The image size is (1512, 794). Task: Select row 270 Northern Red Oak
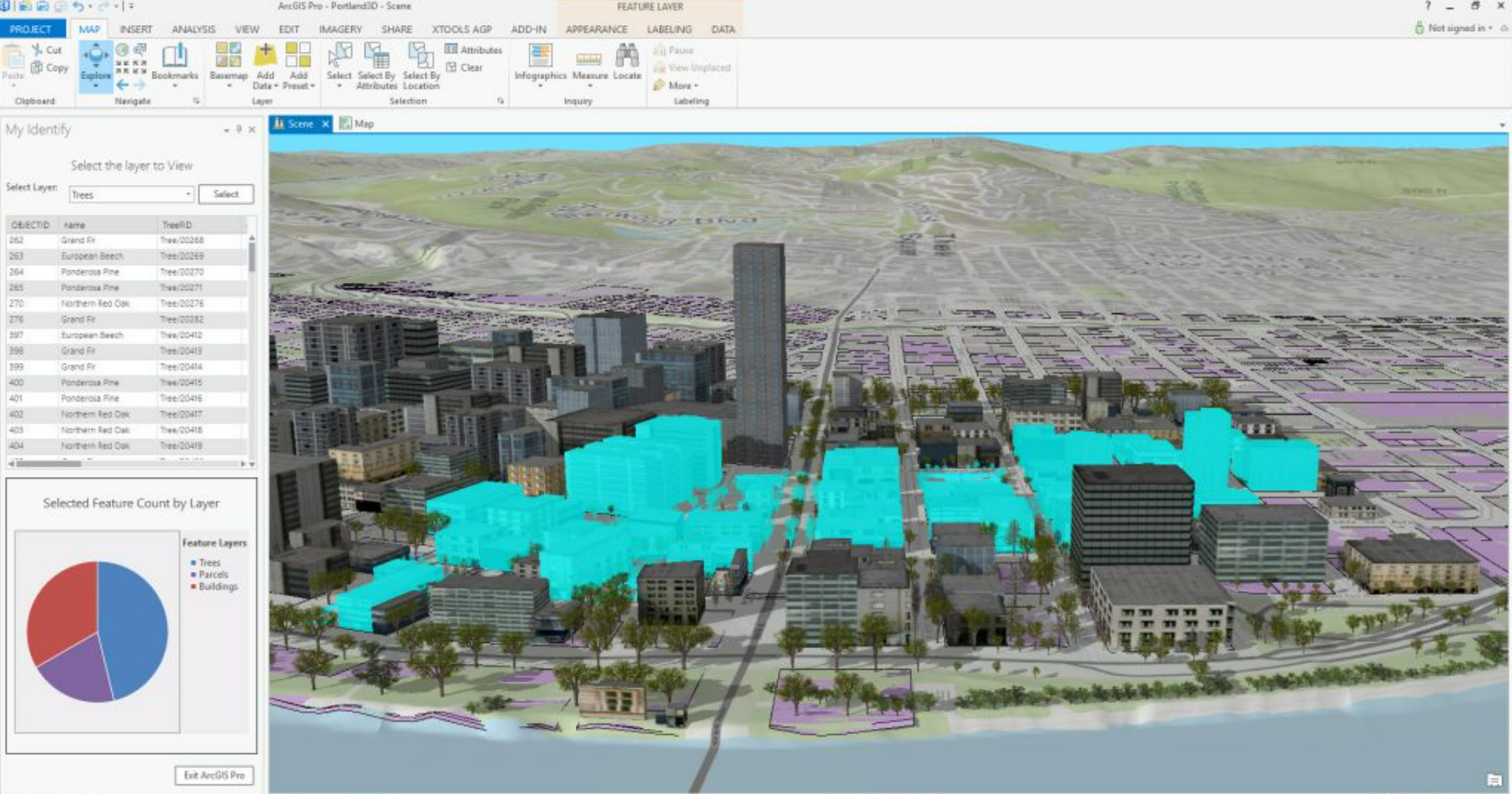127,304
